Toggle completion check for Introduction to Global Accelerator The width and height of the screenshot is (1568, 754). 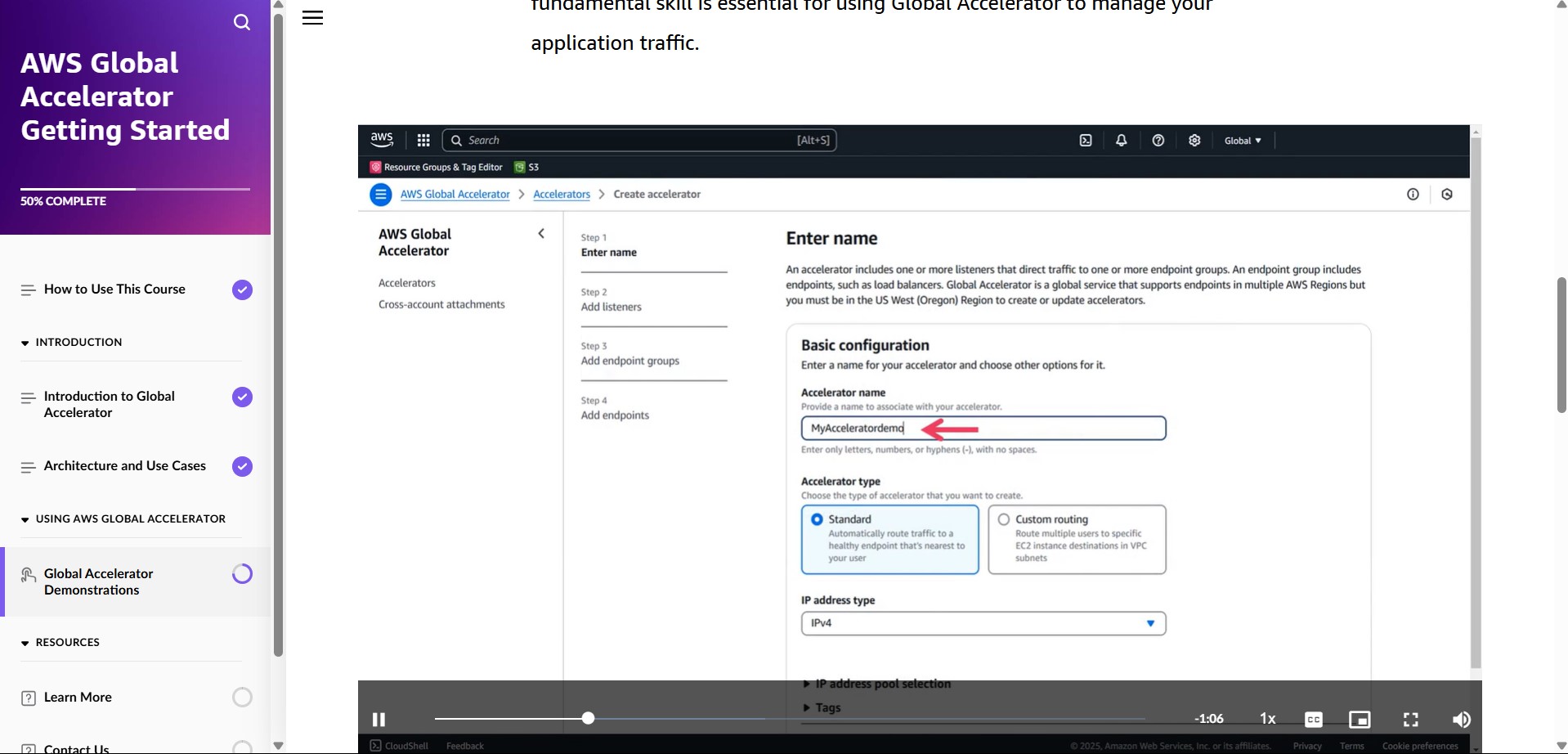[x=242, y=397]
